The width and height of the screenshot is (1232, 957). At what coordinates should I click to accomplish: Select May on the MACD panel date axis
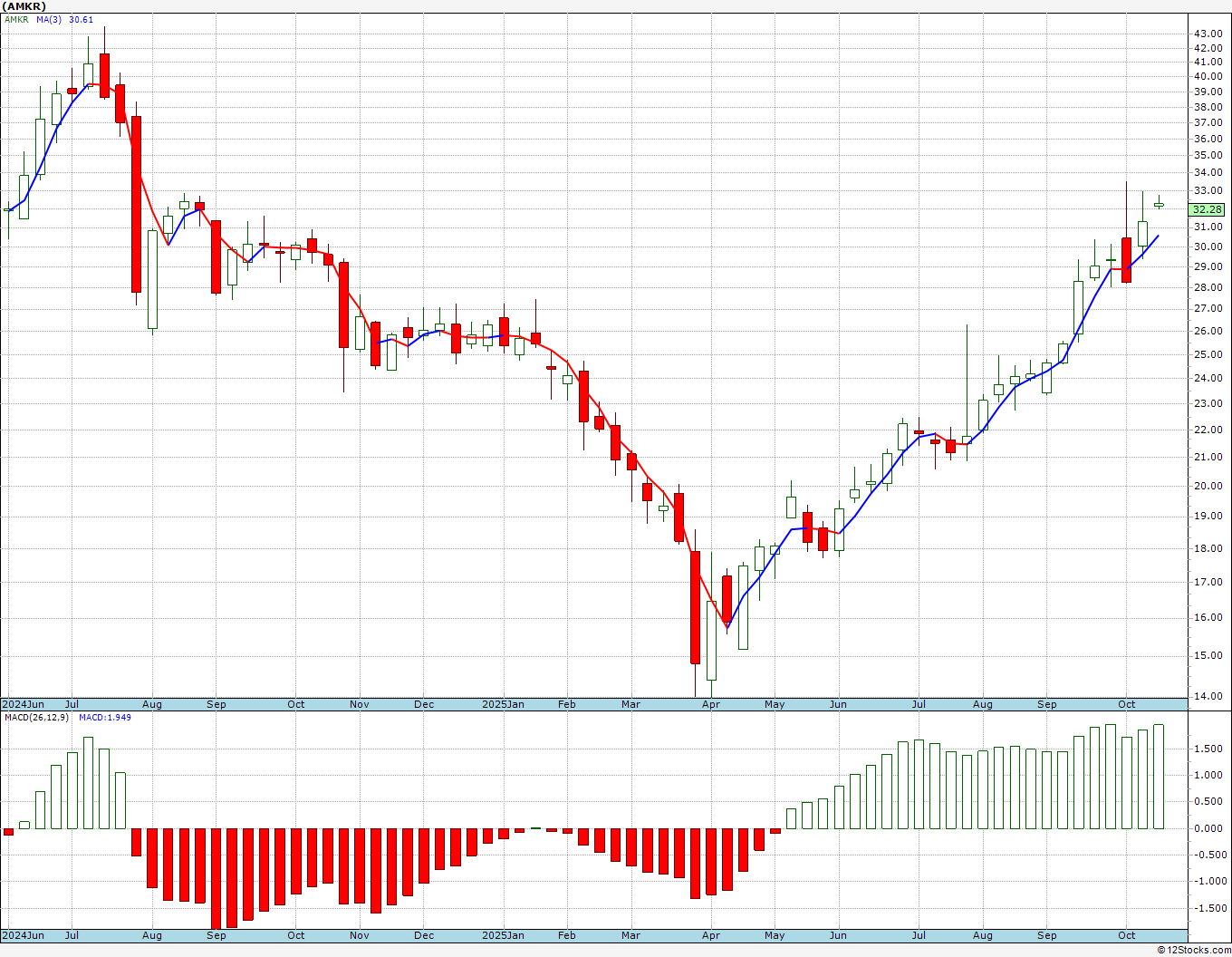(775, 935)
